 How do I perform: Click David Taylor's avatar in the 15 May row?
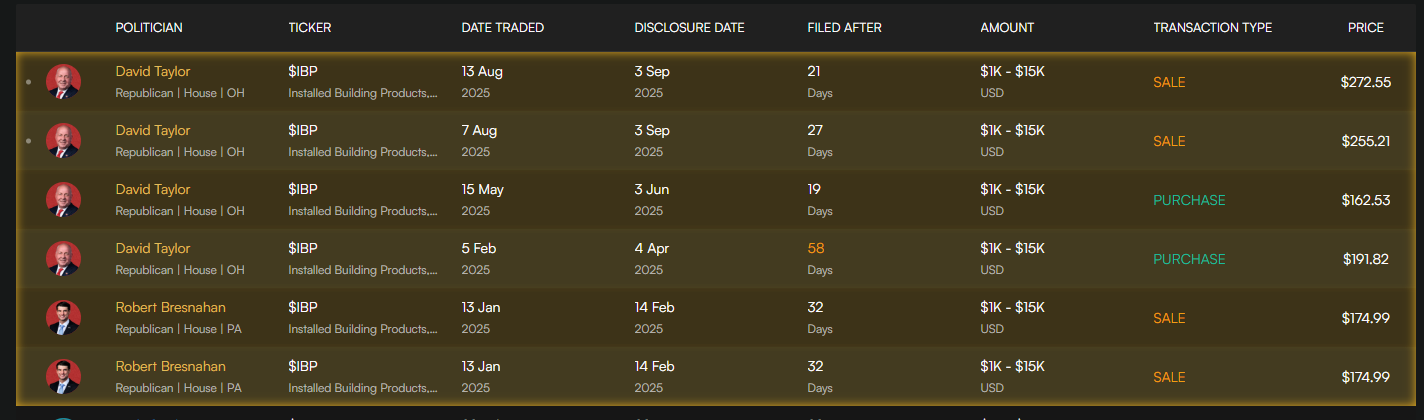click(x=63, y=200)
